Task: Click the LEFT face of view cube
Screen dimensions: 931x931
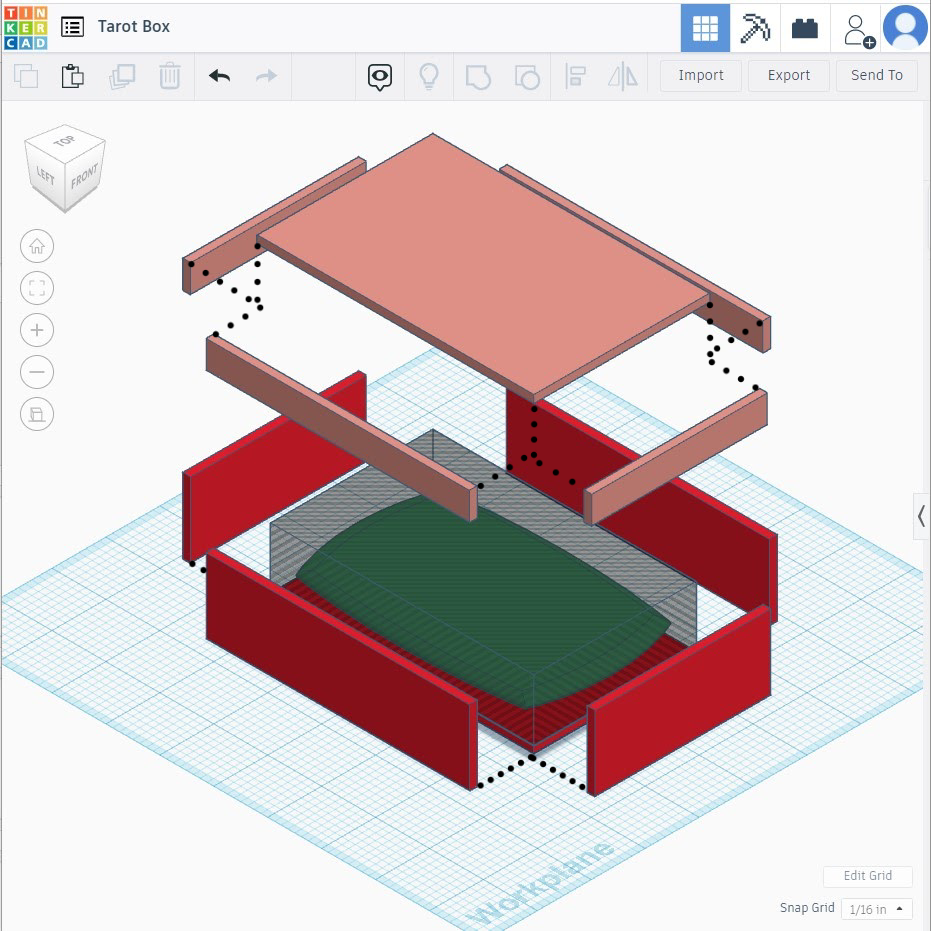Action: click(45, 176)
